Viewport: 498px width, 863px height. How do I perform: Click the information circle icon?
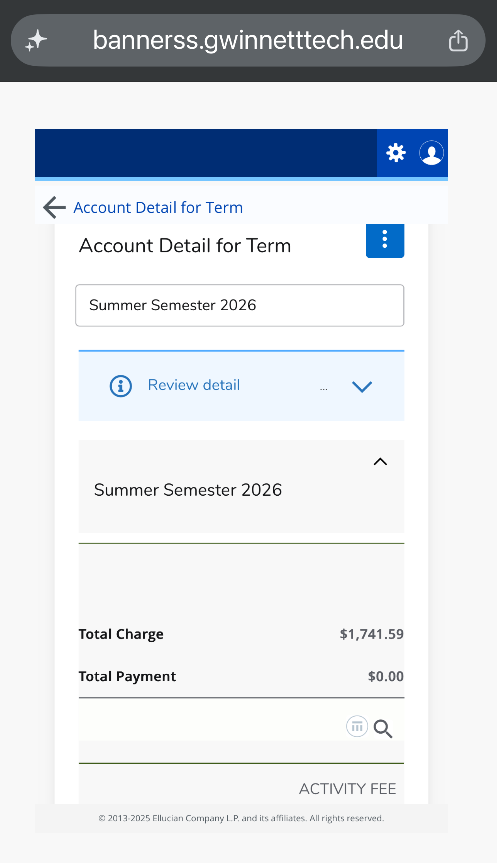tap(121, 386)
